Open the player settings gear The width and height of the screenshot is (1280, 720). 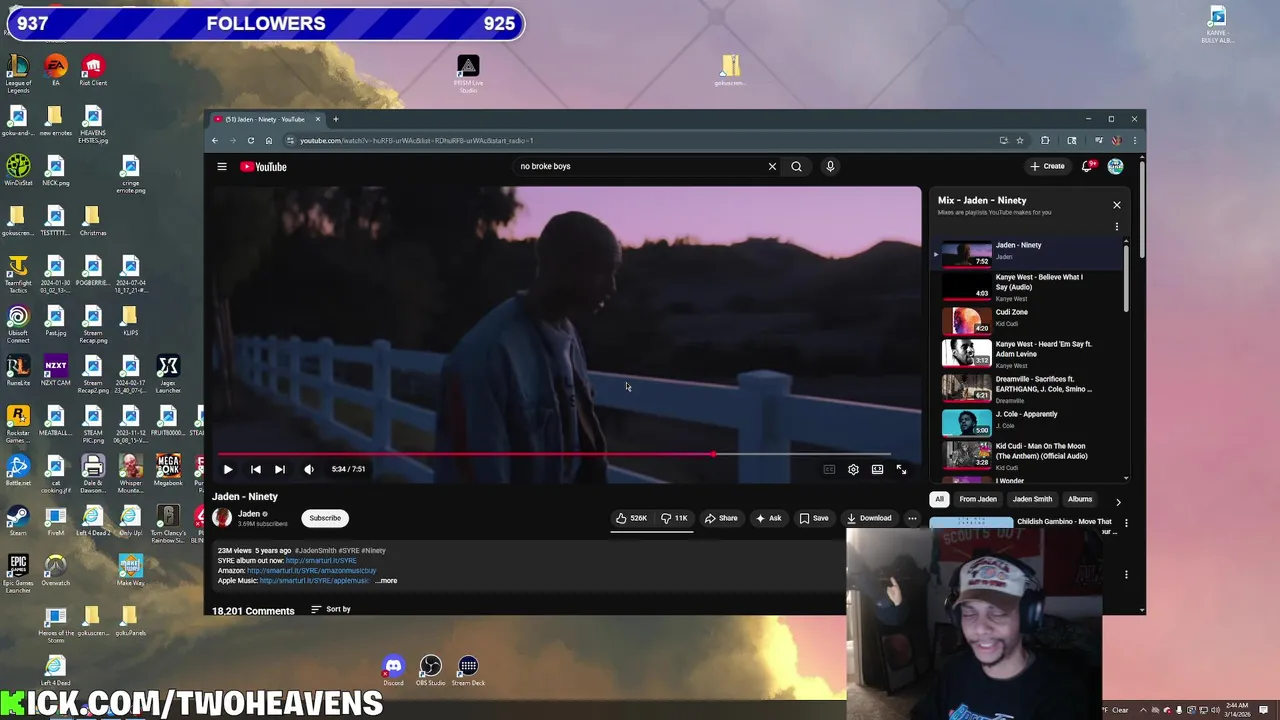[x=853, y=469]
